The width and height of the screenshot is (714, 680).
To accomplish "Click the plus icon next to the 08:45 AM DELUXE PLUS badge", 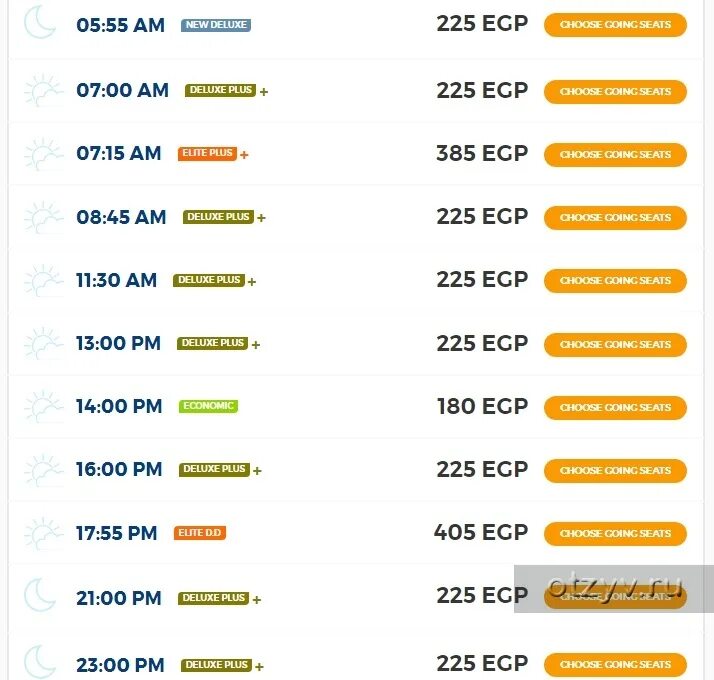I will coord(261,218).
